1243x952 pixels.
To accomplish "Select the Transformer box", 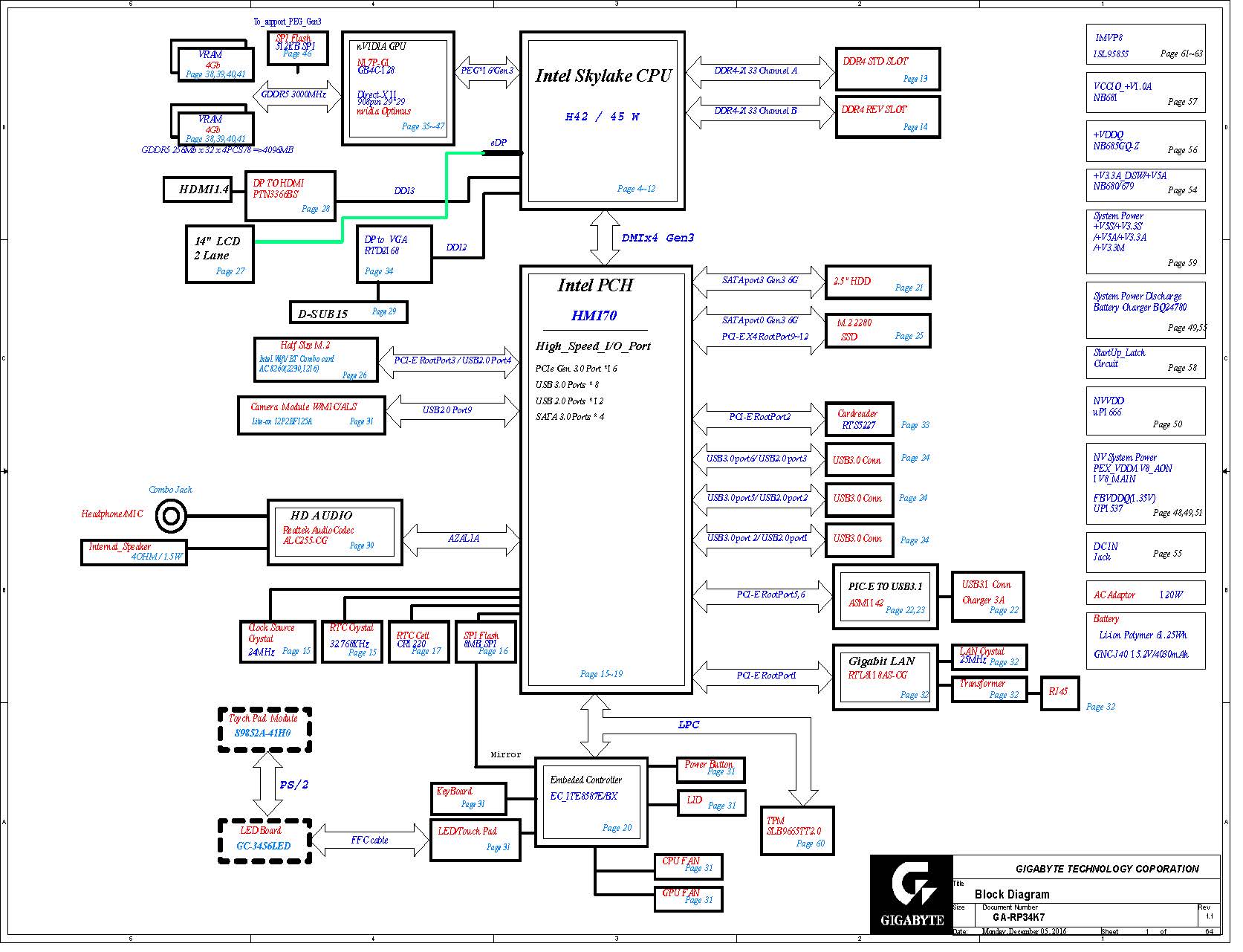I will pyautogui.click(x=990, y=689).
